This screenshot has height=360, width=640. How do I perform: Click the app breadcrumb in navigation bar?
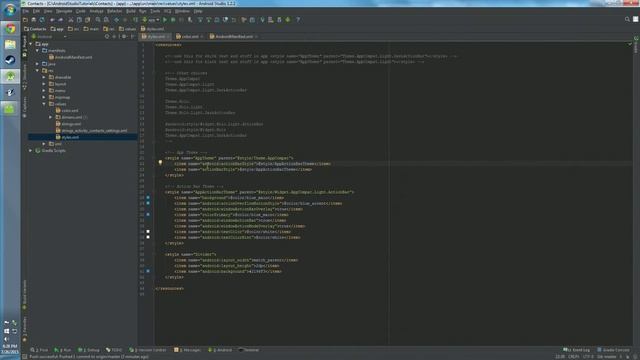(57, 29)
